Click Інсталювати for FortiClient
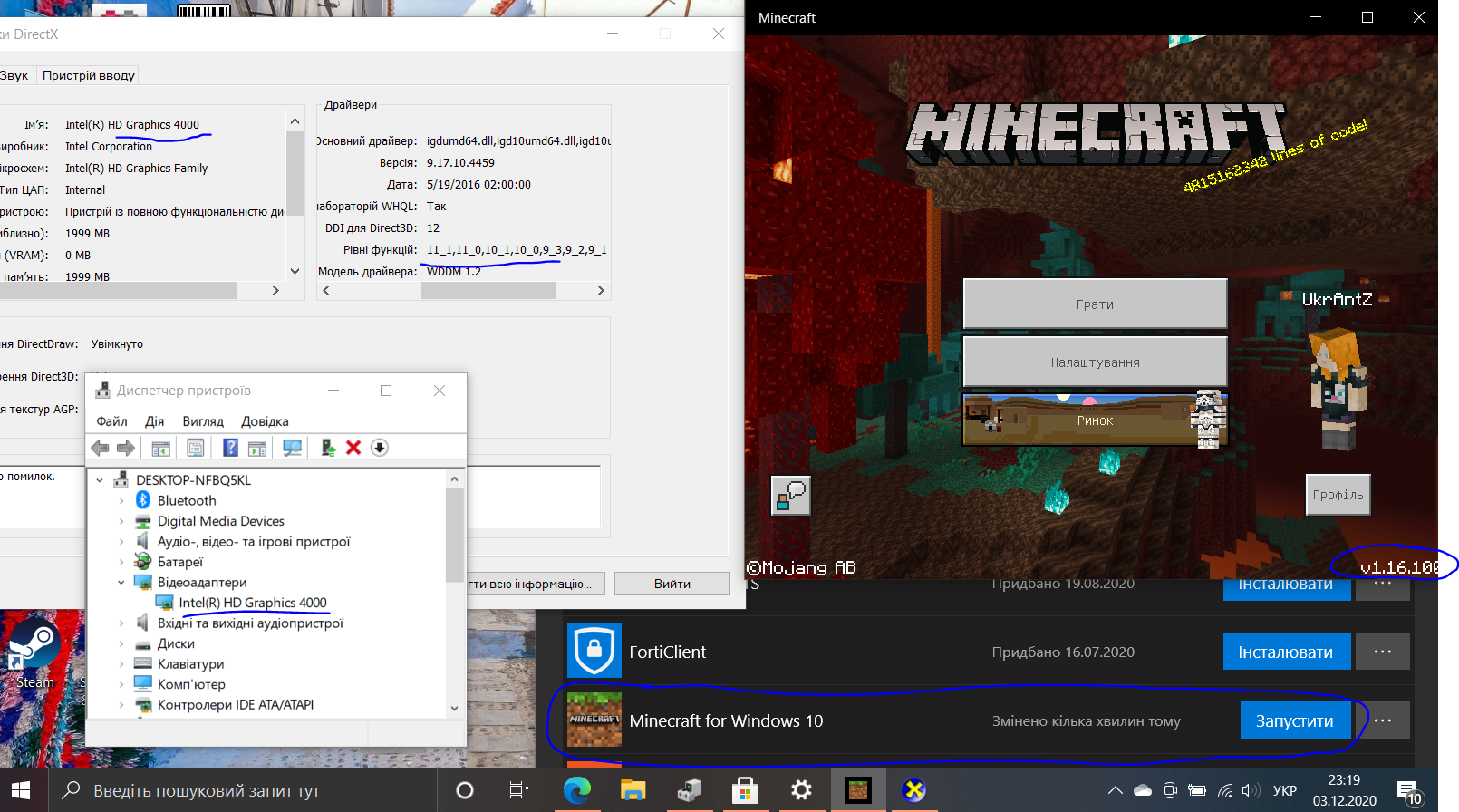 click(x=1286, y=652)
